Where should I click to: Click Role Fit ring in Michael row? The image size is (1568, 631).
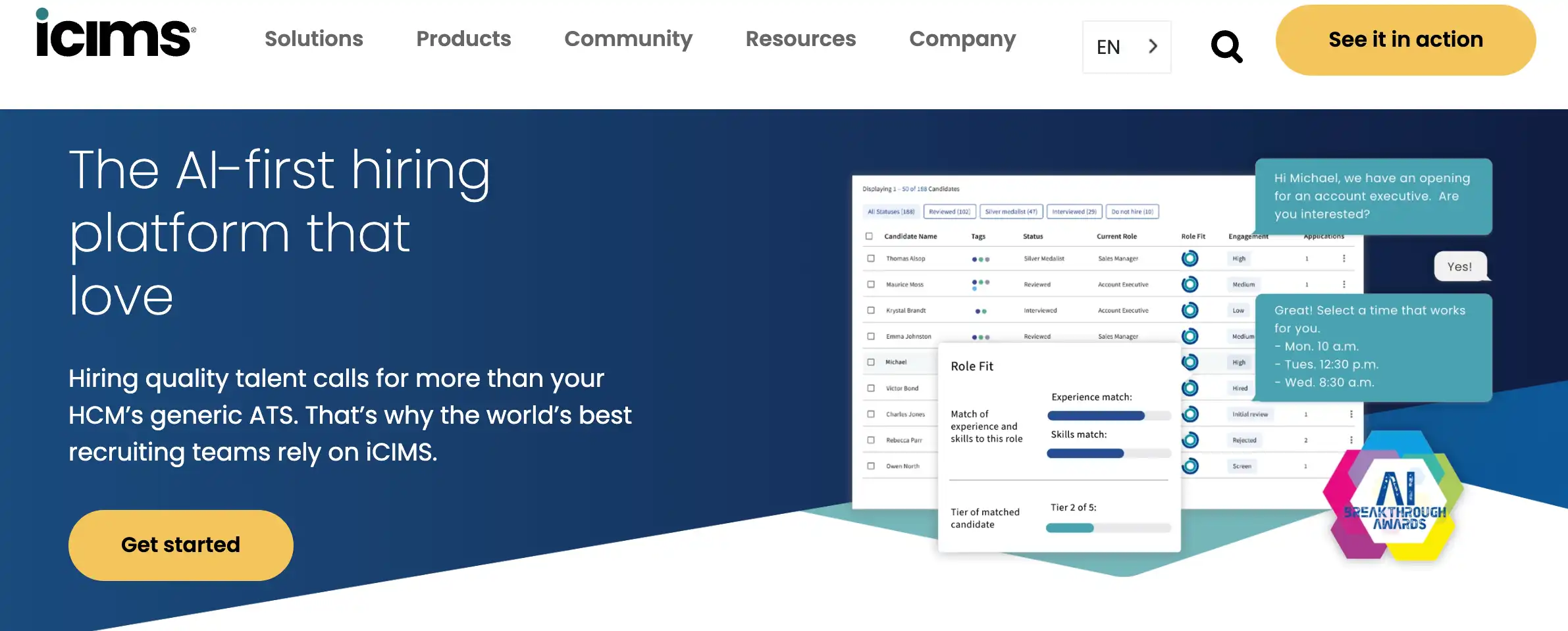[1189, 362]
